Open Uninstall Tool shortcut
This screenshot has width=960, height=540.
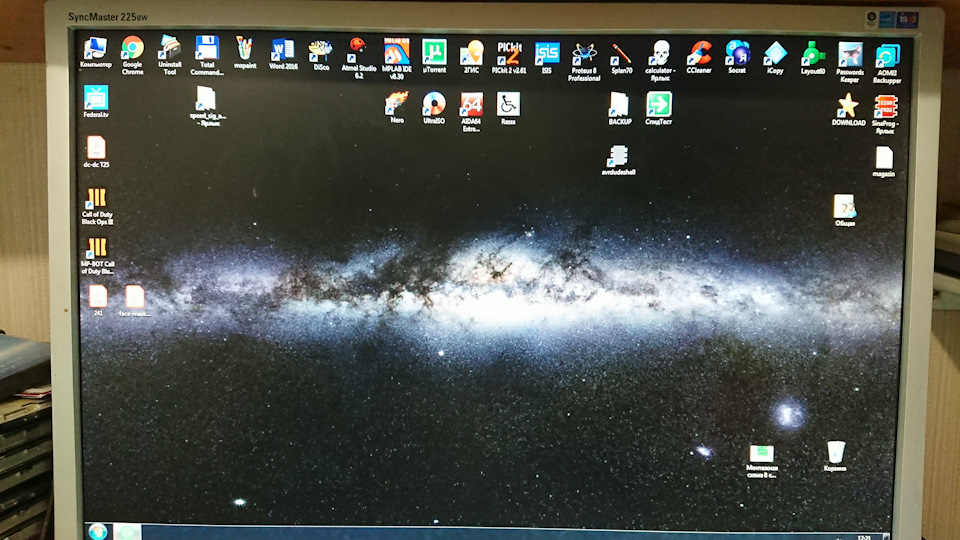click(x=169, y=54)
